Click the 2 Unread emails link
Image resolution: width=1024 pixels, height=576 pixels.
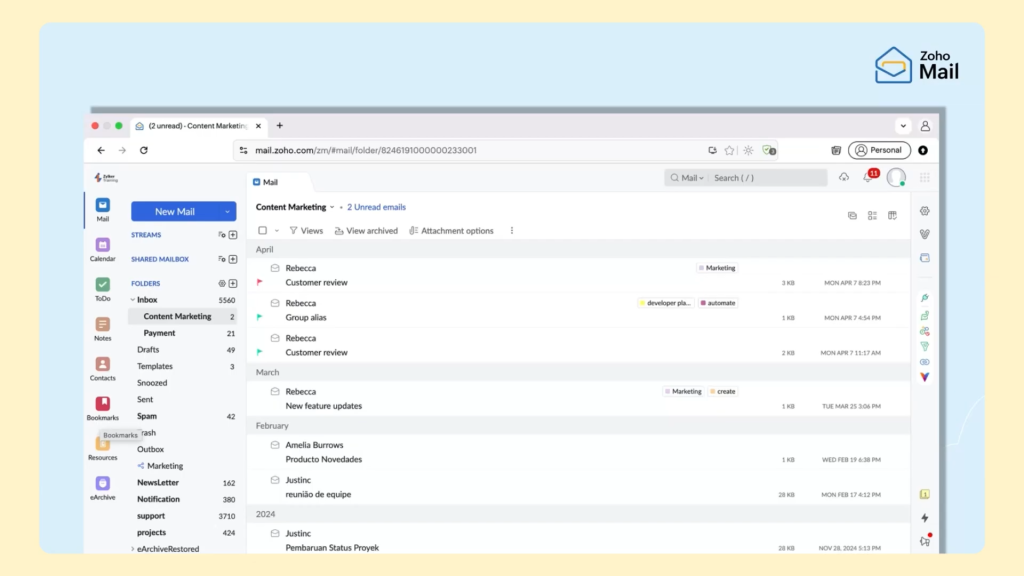click(376, 207)
